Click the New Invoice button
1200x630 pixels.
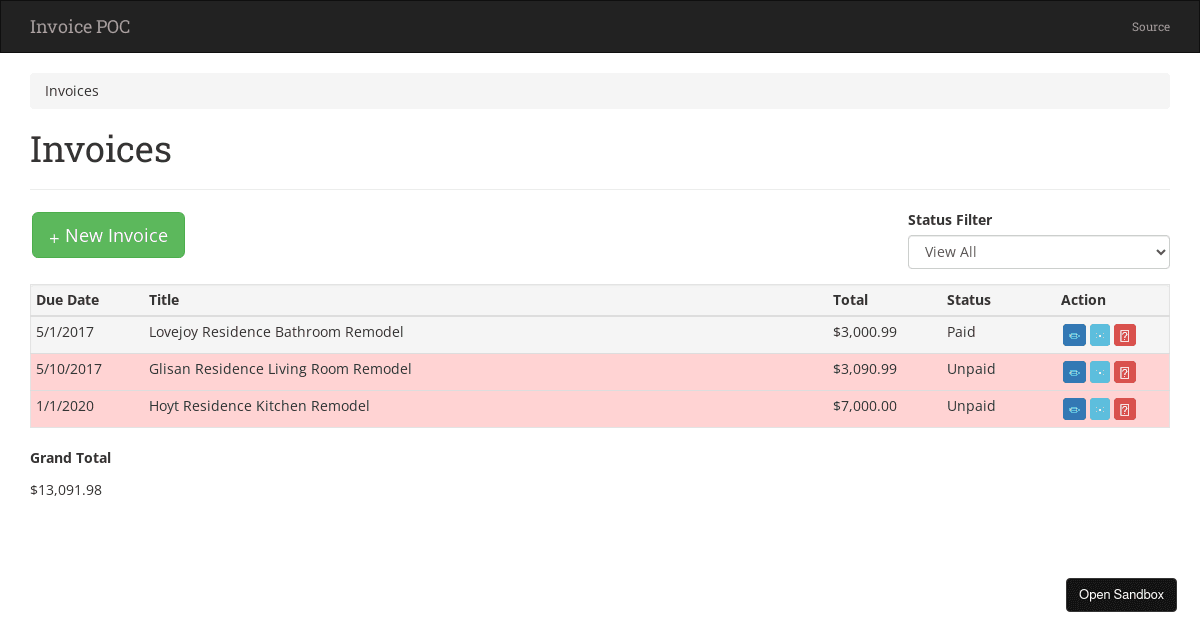(x=108, y=235)
